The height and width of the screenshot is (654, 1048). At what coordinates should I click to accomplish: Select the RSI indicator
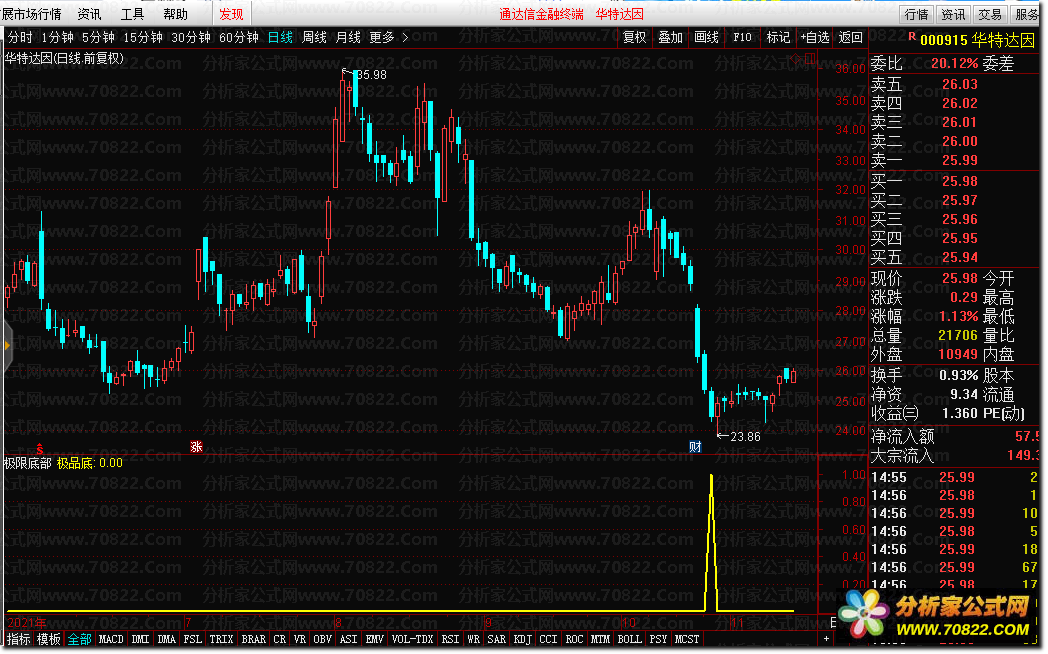450,639
